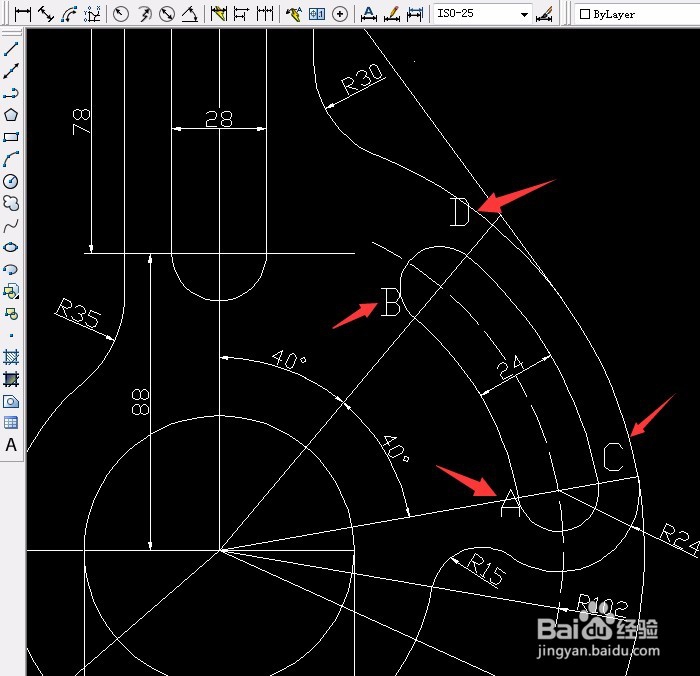Select the R35 dimension text
Screen dimensions: 700x676
tap(79, 313)
